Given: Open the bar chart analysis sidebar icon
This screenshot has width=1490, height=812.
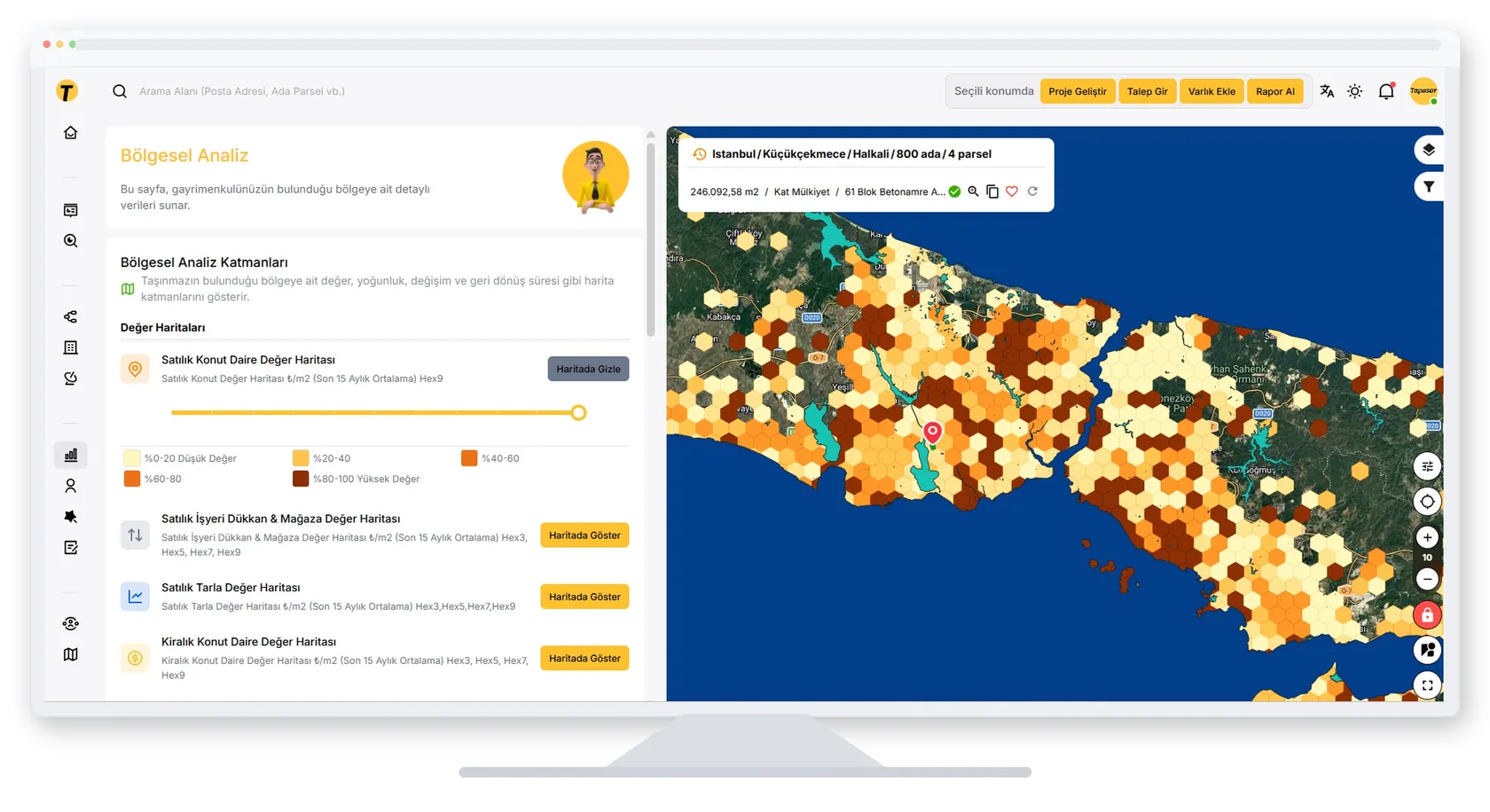Looking at the screenshot, I should point(71,455).
